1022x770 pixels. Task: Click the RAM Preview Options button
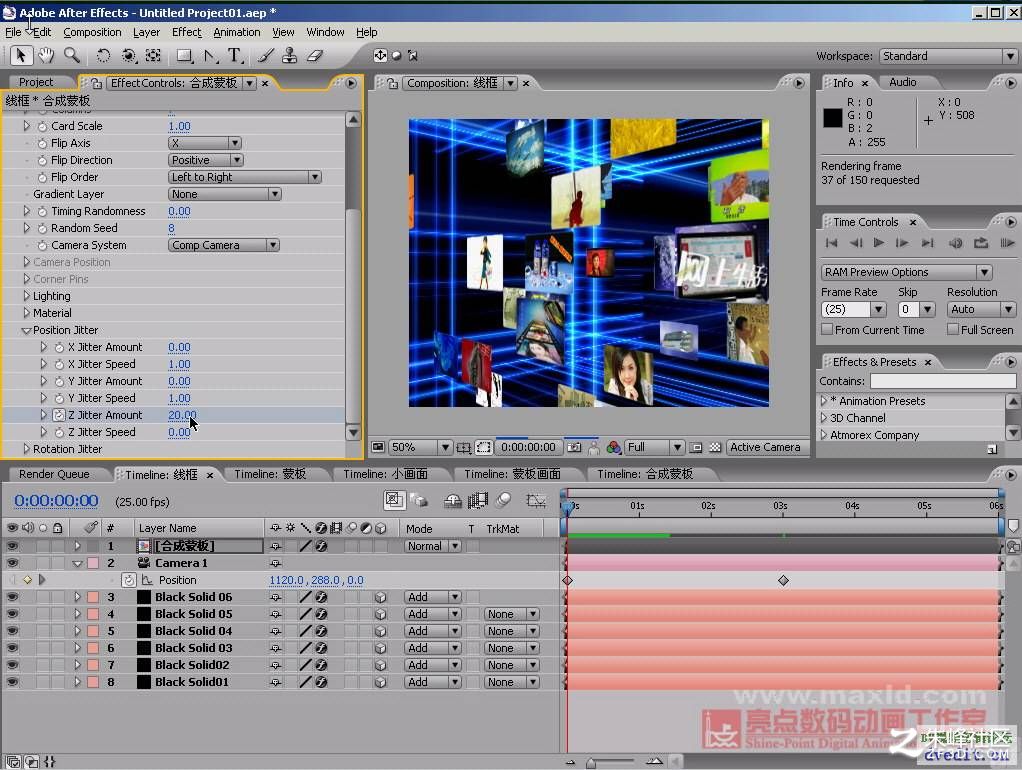(x=907, y=272)
